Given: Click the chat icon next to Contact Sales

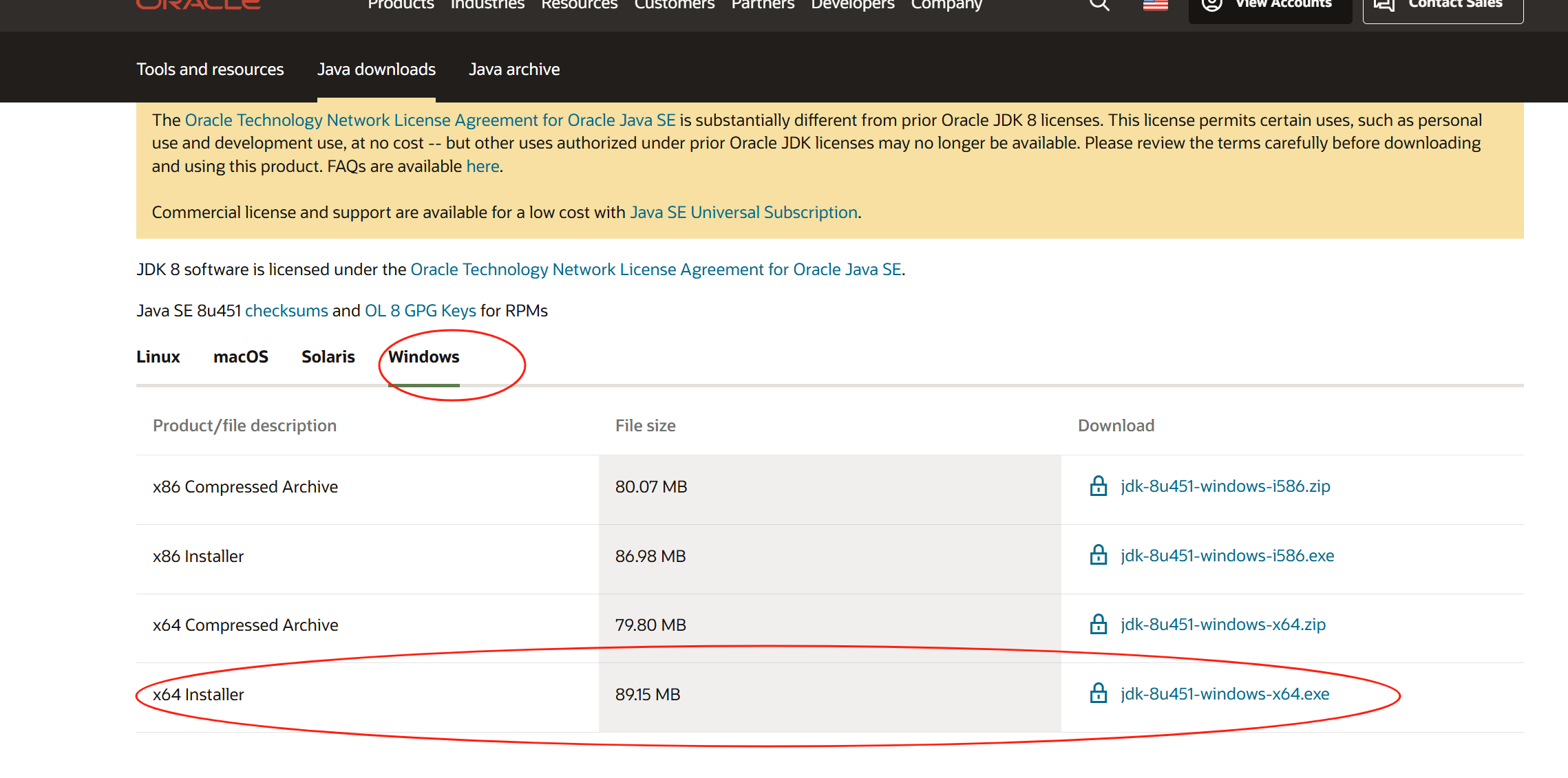Looking at the screenshot, I should click(1382, 4).
